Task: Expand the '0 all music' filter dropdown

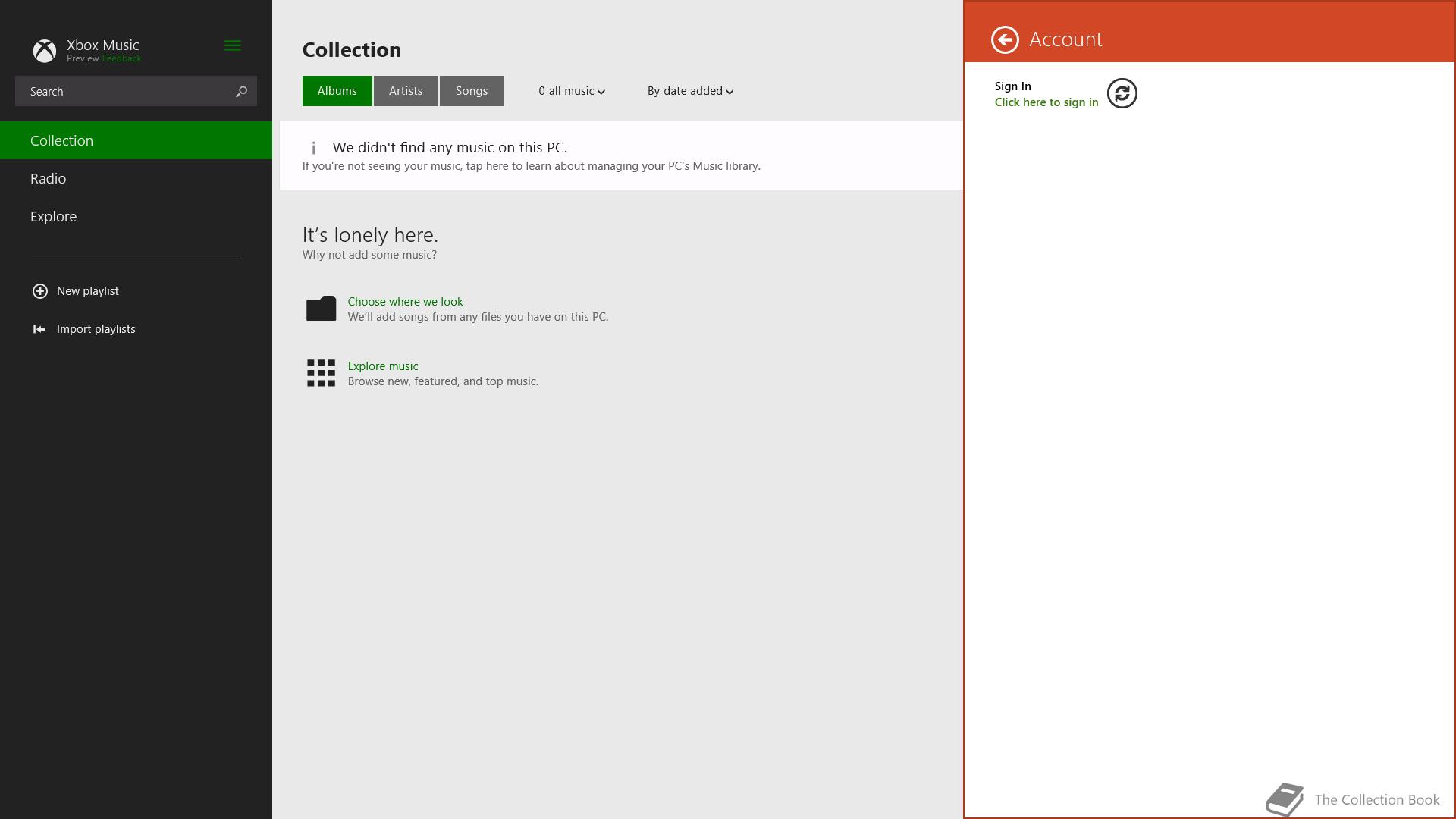Action: [x=572, y=91]
